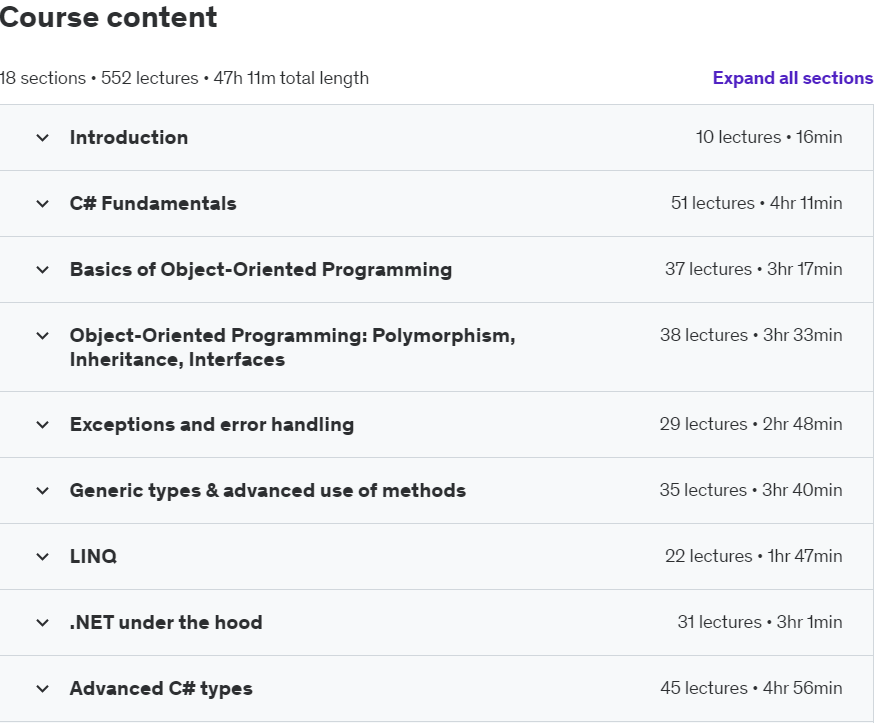Click chevron next to Advanced C# types
Screen dimensions: 875x723
[42, 689]
